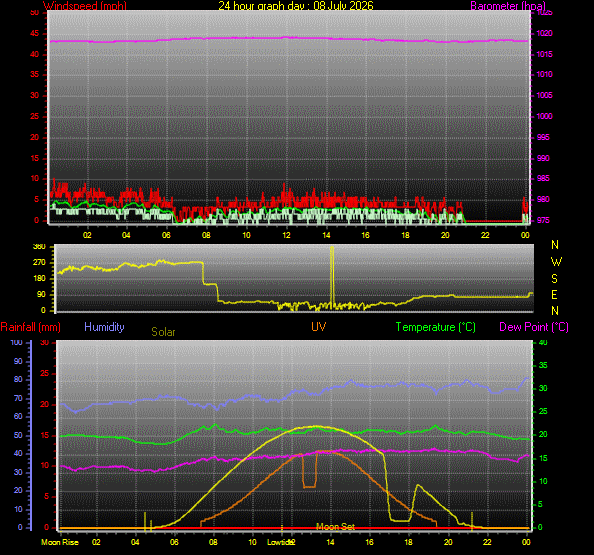Click the Temperature (°C) legend label
This screenshot has height=555, width=594.
(436, 327)
